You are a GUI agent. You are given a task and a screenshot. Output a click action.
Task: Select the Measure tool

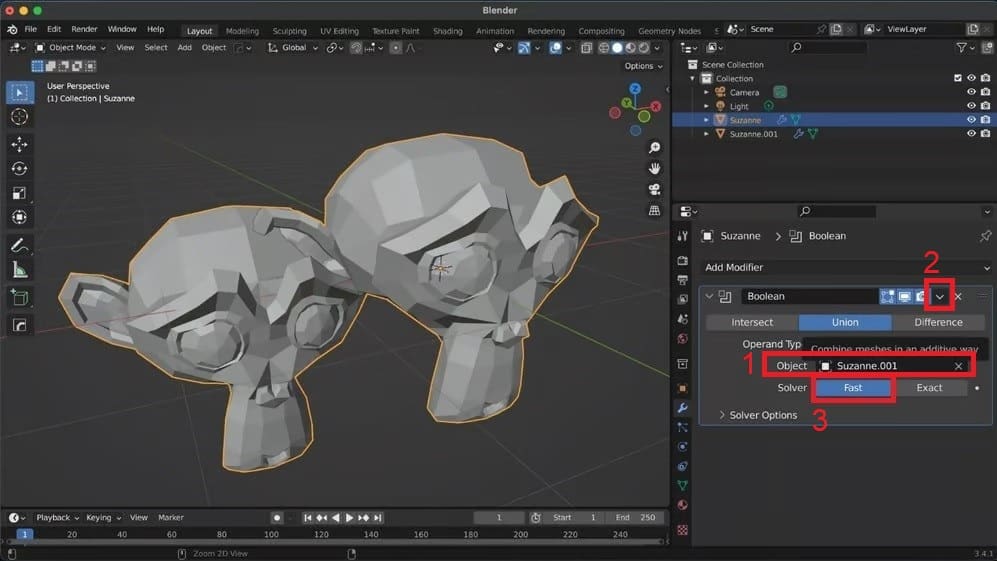pyautogui.click(x=20, y=270)
